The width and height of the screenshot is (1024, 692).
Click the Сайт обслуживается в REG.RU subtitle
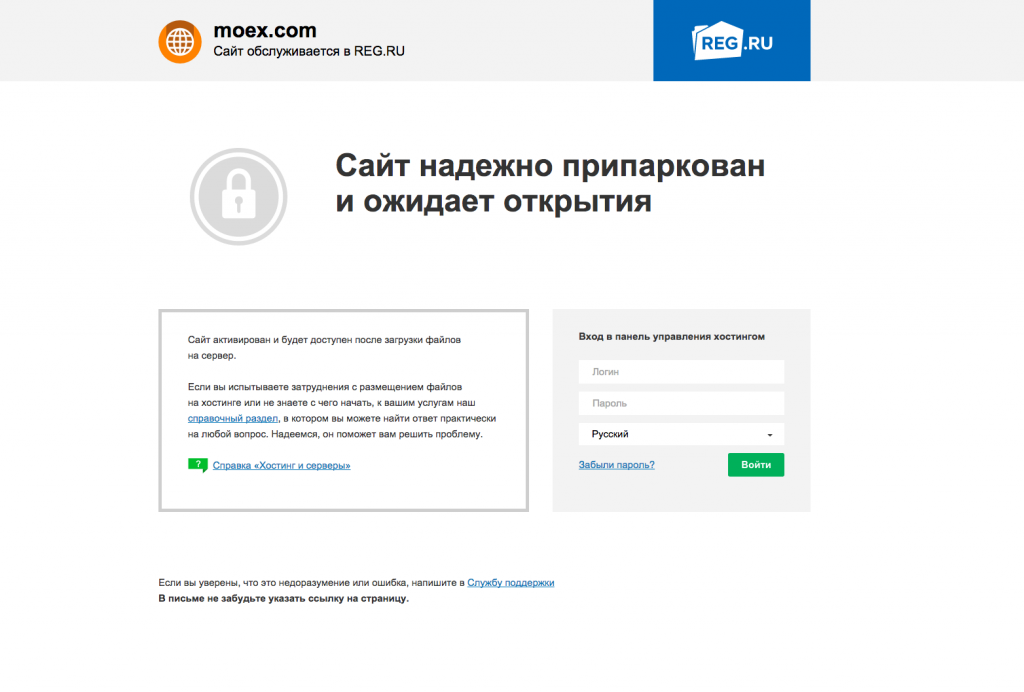pyautogui.click(x=309, y=51)
